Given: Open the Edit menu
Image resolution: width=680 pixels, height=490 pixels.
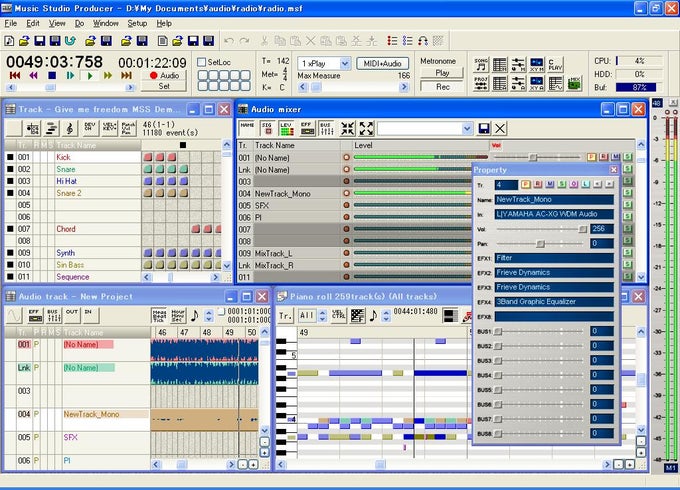Looking at the screenshot, I should point(33,23).
